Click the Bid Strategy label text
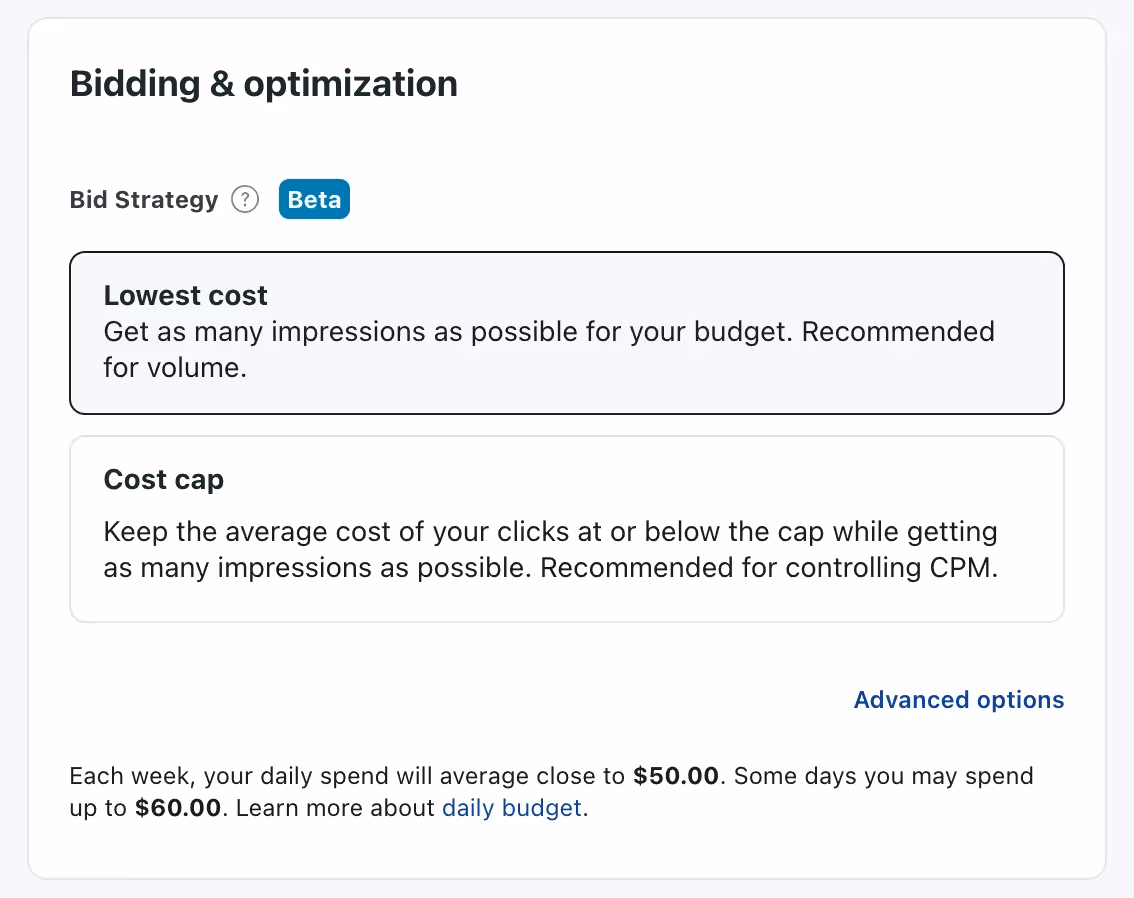This screenshot has height=898, width=1134. click(144, 200)
